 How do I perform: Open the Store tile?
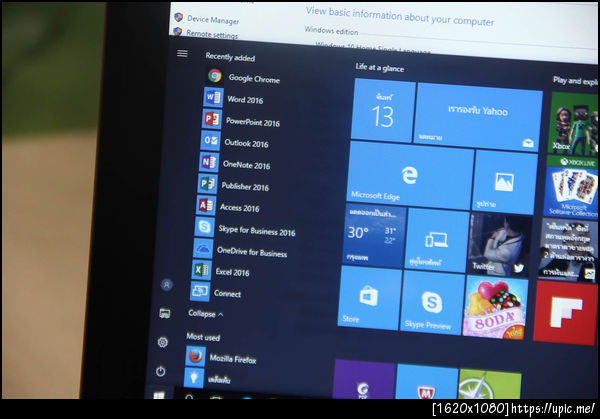pyautogui.click(x=370, y=298)
